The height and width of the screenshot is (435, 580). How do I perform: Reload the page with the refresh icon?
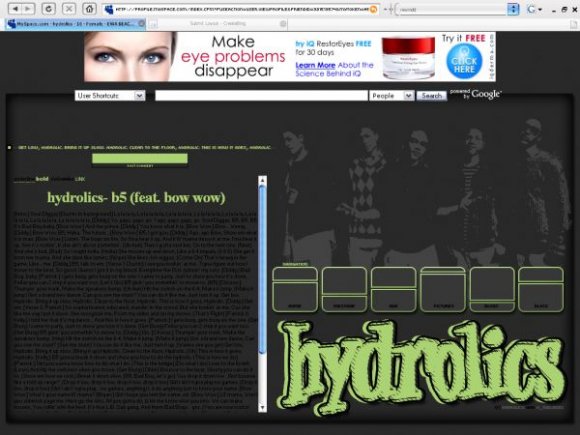click(x=48, y=9)
